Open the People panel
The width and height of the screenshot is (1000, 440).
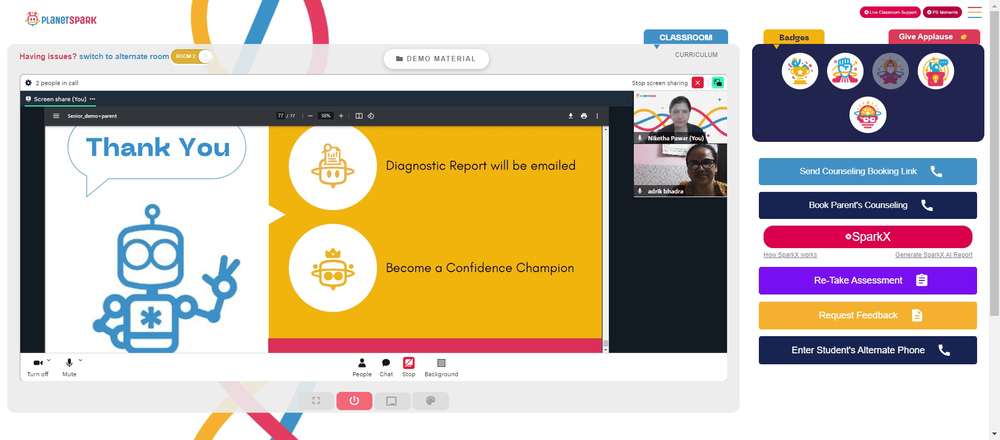pyautogui.click(x=362, y=367)
